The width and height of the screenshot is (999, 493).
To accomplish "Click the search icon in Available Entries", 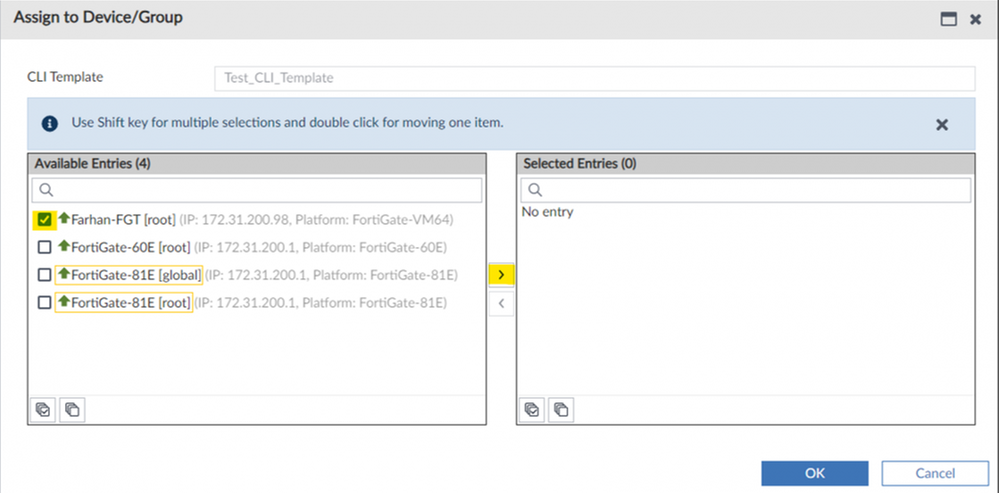I will (x=46, y=190).
